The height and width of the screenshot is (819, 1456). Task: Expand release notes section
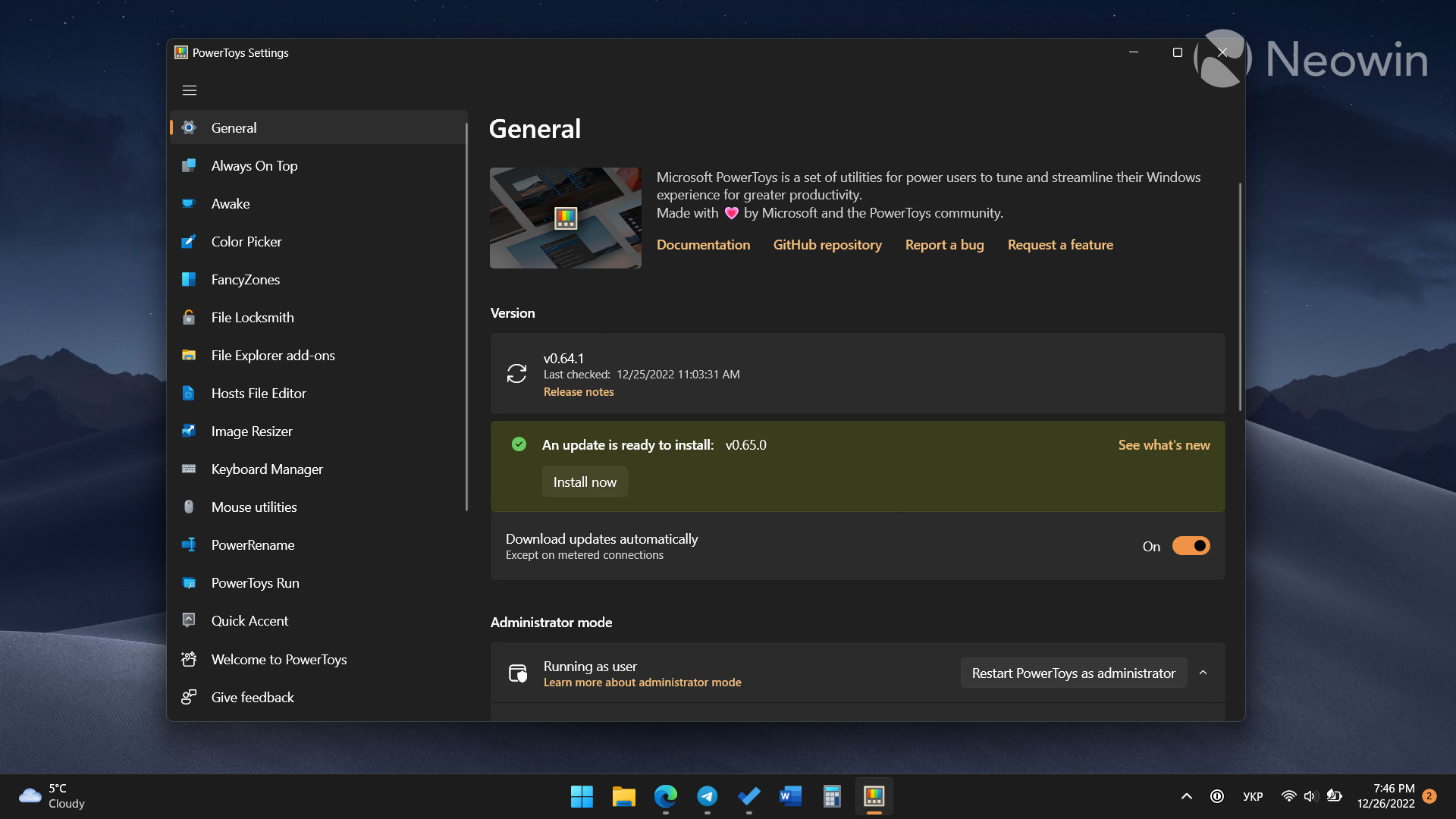578,391
